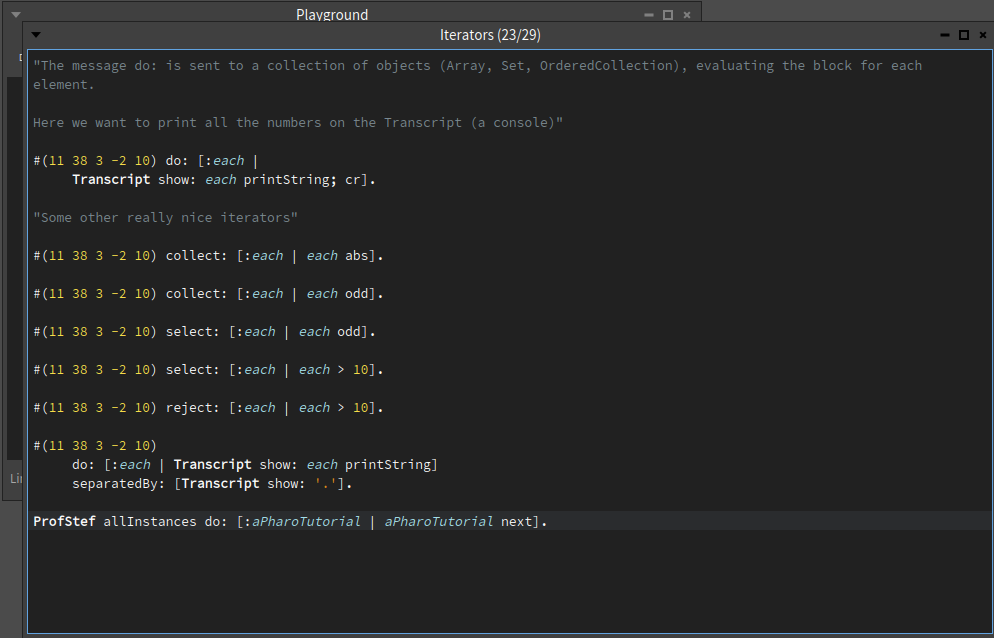Image resolution: width=994 pixels, height=638 pixels.
Task: Click the 'next' message after aPharoTutorial
Action: [517, 521]
